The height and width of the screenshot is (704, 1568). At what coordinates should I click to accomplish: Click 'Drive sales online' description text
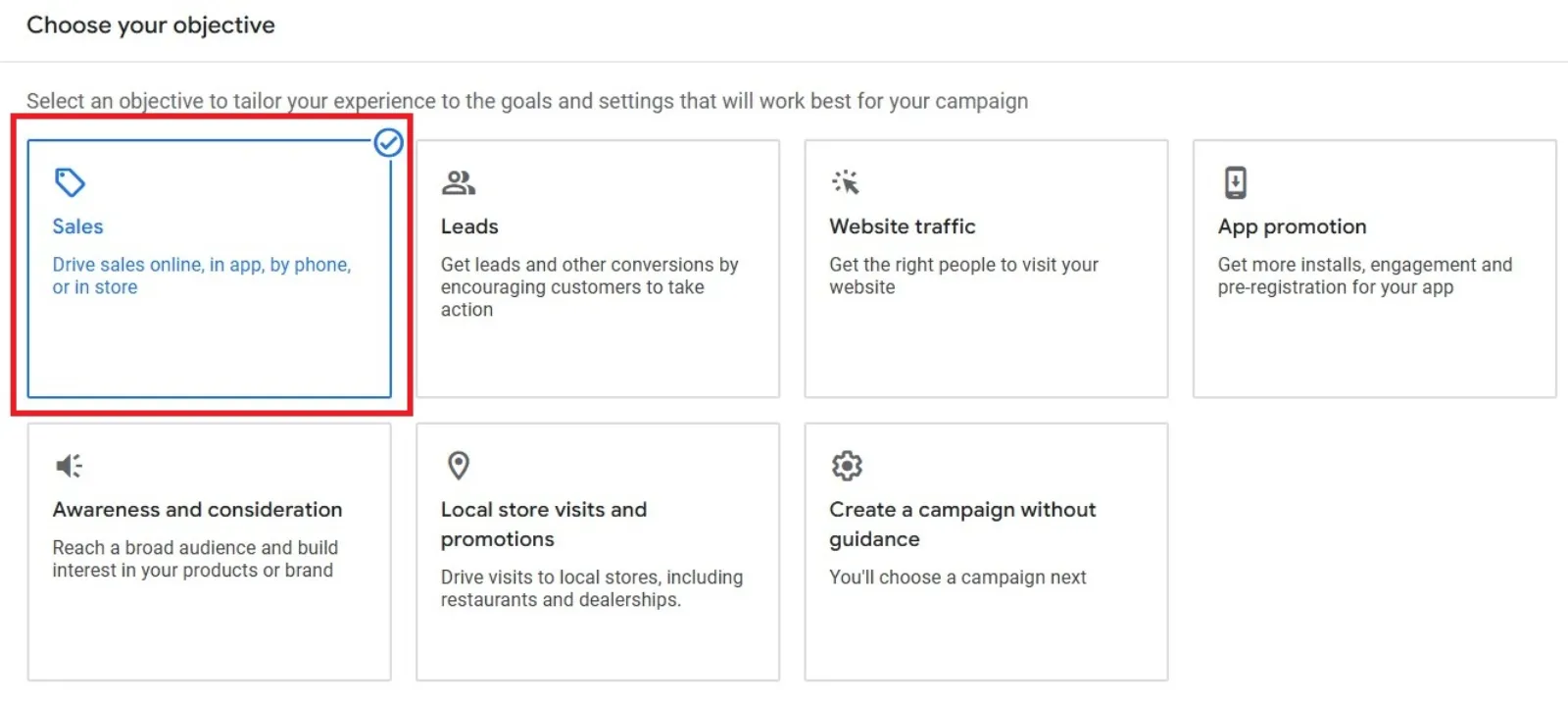[201, 276]
